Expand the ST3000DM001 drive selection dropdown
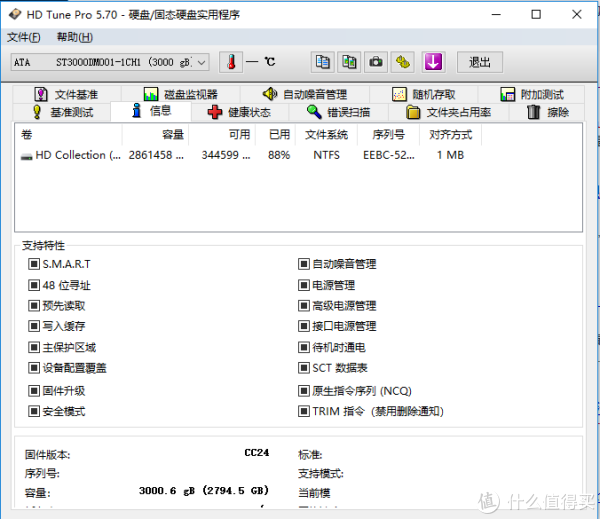Viewport: 600px width, 519px height. click(201, 62)
